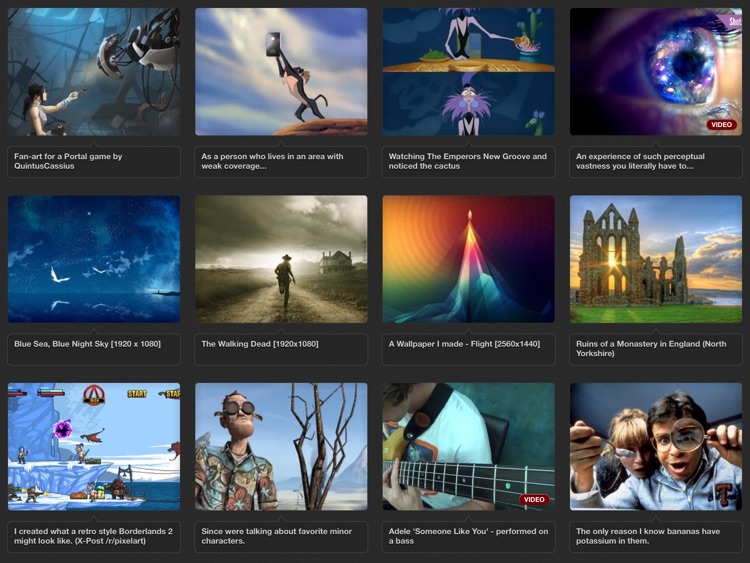750x563 pixels.
Task: Click the VIDEO badge on the bass image
Action: pyautogui.click(x=534, y=499)
